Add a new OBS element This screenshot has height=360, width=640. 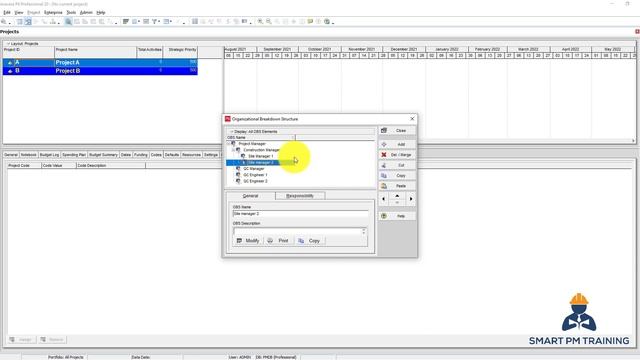pyautogui.click(x=397, y=144)
